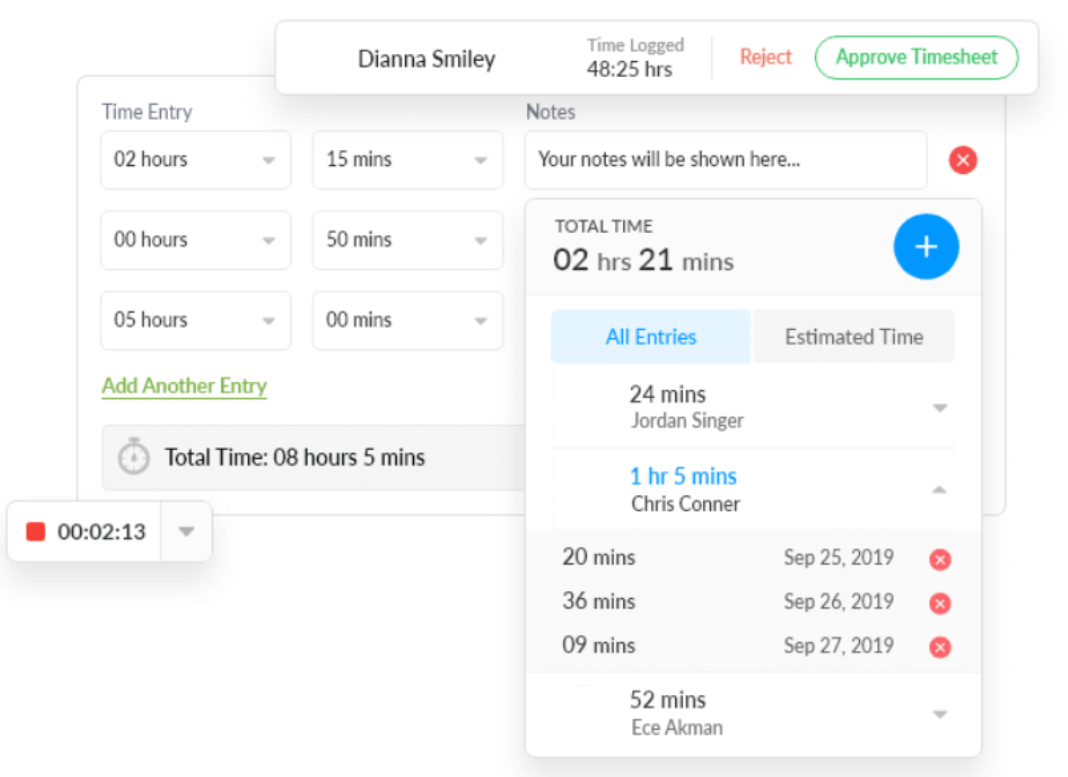Image resolution: width=1068 pixels, height=777 pixels.
Task: Click the Add Another Entry link
Action: 184,386
